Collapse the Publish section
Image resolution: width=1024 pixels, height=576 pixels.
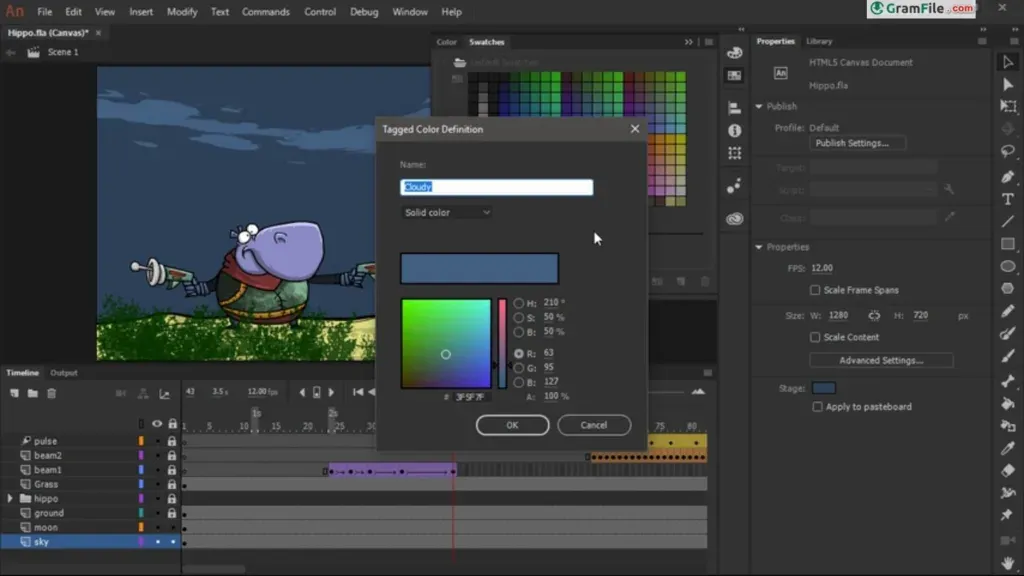[x=759, y=106]
